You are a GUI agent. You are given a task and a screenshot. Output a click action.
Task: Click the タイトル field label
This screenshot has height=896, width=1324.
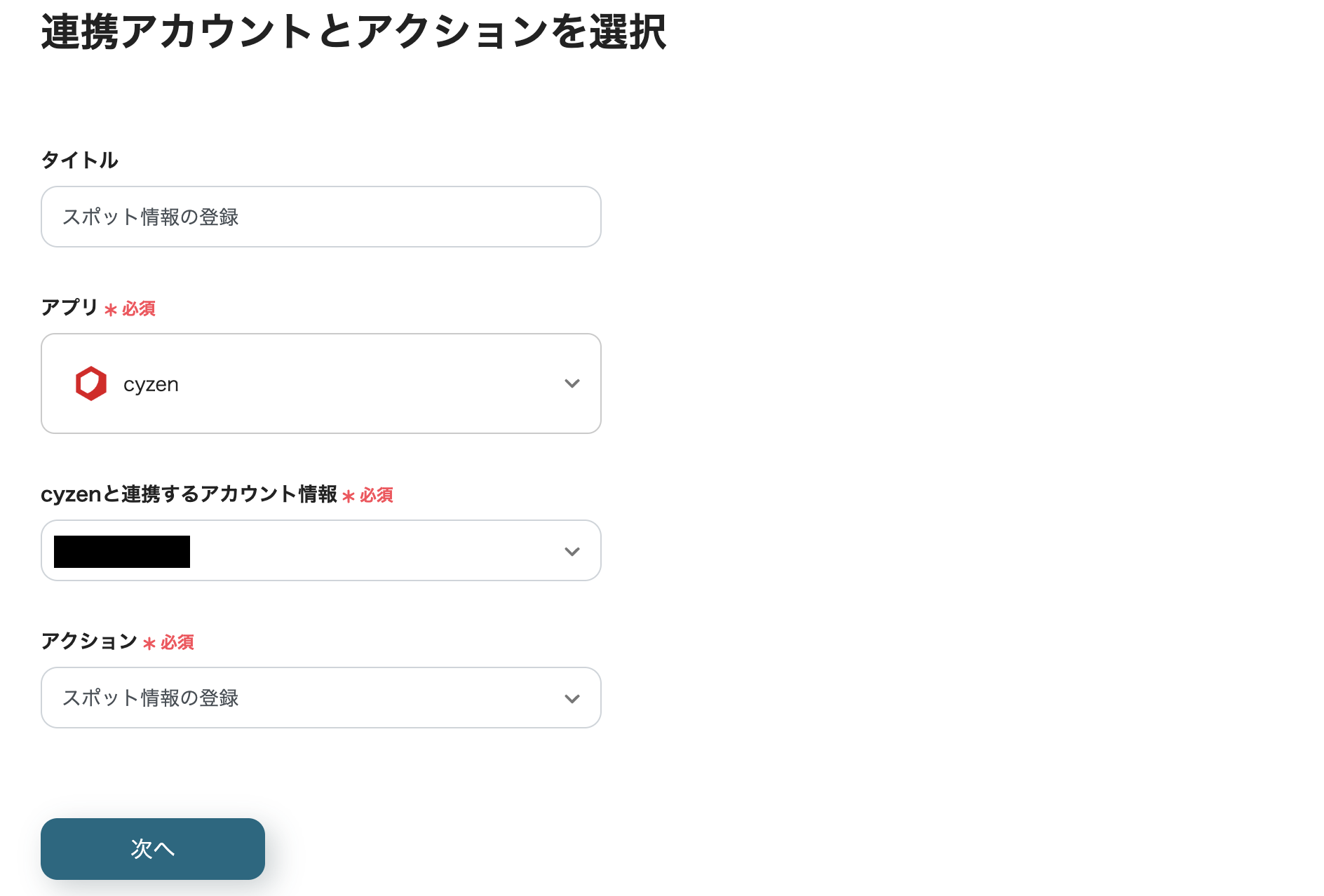point(80,160)
